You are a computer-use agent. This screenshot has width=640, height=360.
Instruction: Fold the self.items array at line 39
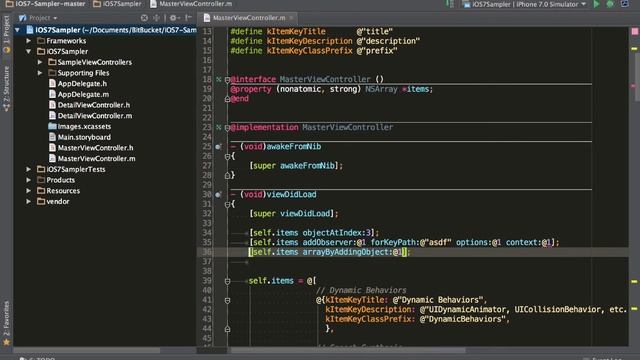(x=227, y=281)
